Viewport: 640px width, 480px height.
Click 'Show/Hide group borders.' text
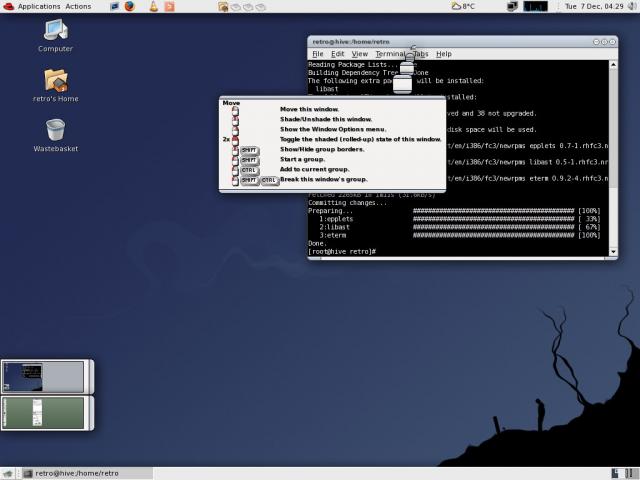pyautogui.click(x=322, y=149)
